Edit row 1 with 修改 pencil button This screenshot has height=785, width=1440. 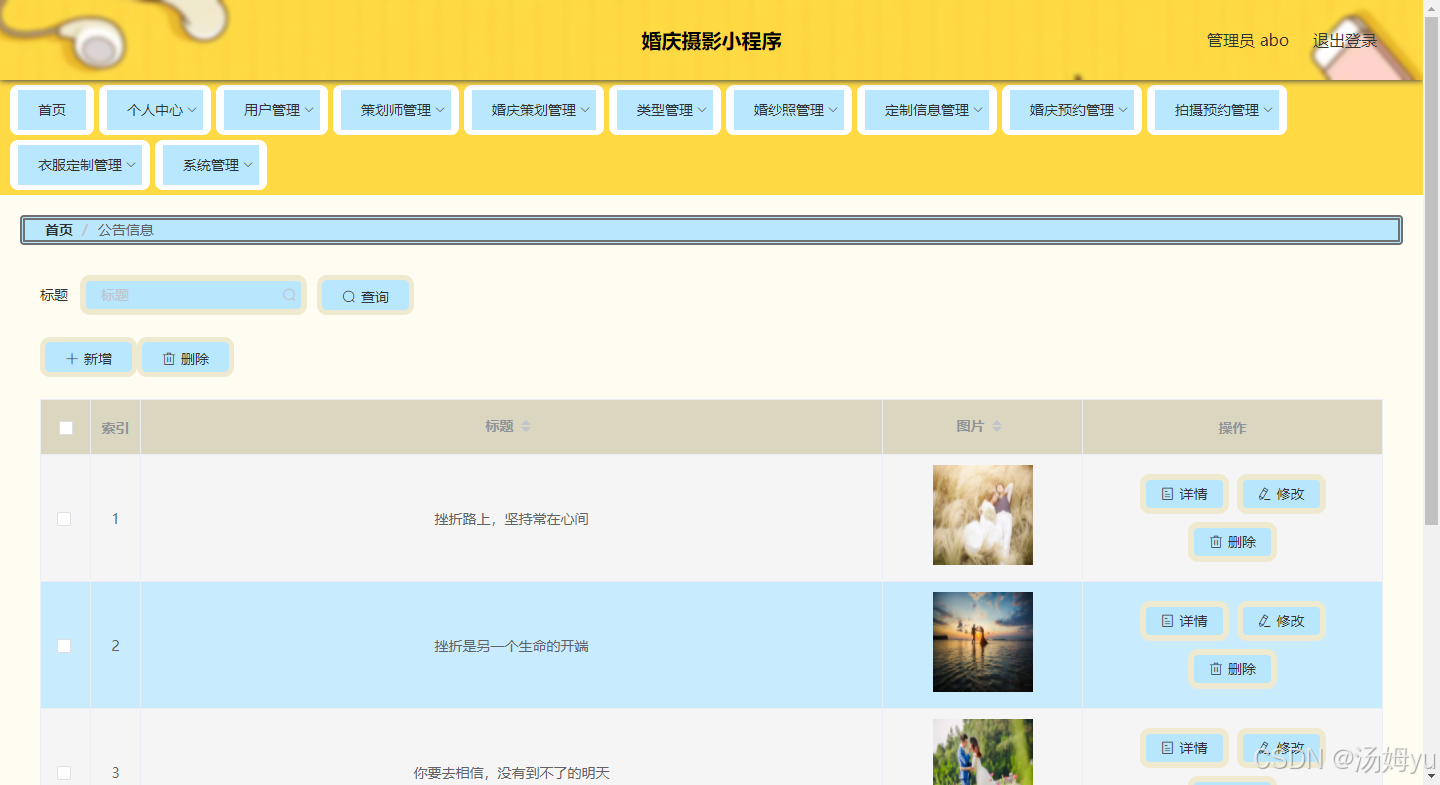pos(1281,494)
